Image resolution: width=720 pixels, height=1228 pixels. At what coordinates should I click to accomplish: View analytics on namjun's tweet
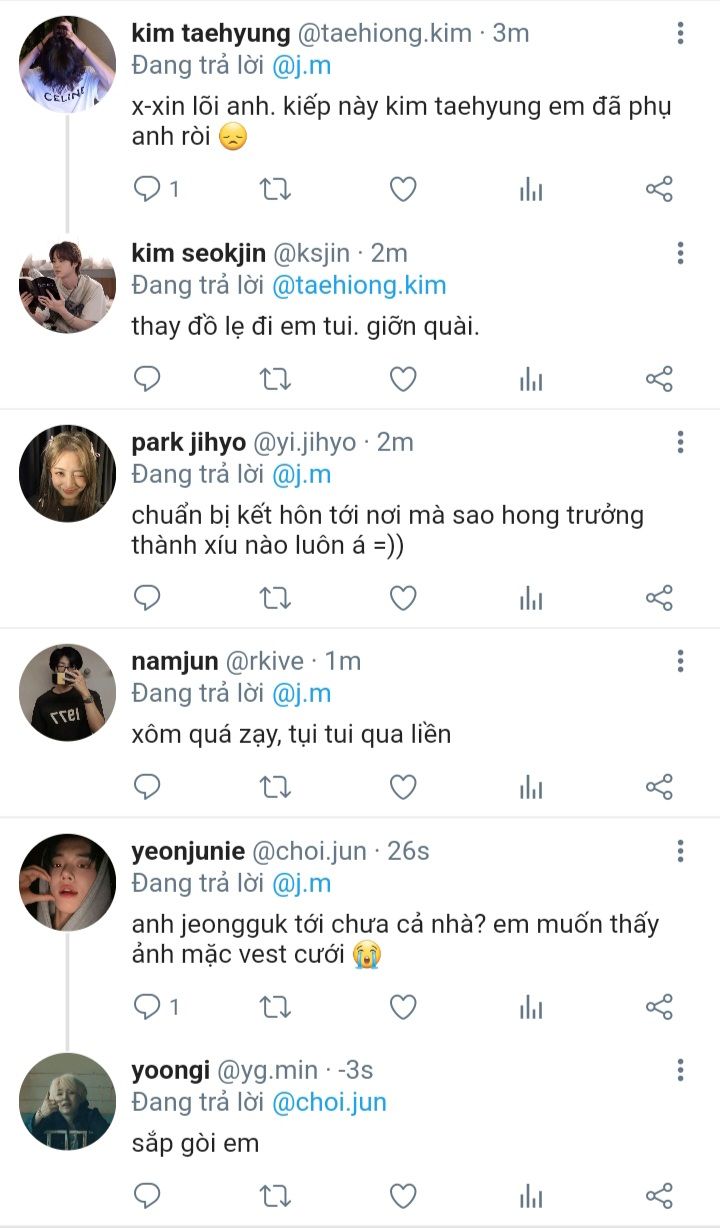(531, 788)
